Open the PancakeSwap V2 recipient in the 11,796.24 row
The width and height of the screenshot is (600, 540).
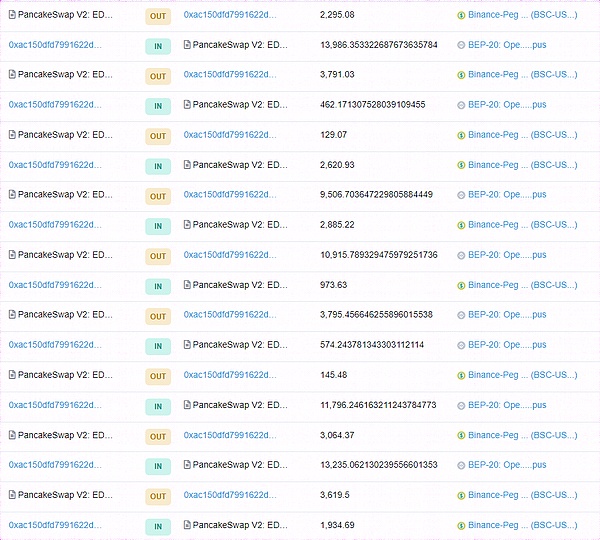click(240, 405)
